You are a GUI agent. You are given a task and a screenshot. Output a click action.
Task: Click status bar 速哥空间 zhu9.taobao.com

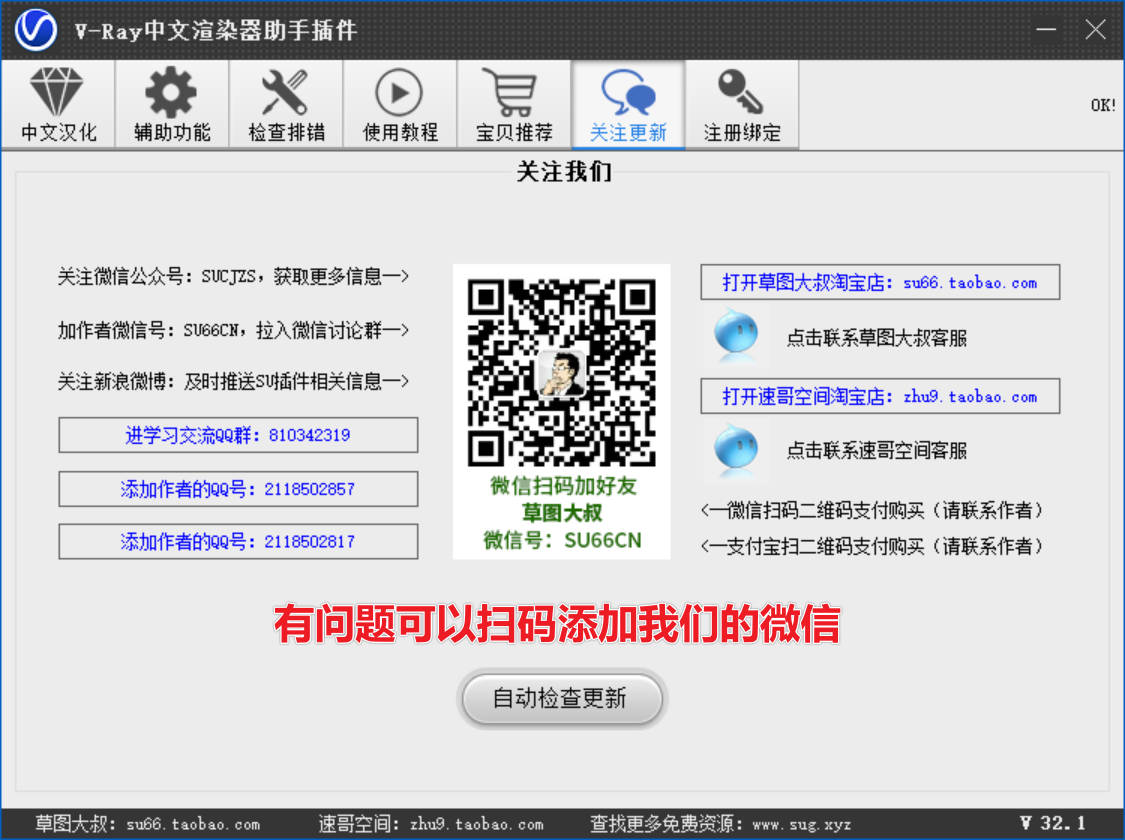[430, 824]
